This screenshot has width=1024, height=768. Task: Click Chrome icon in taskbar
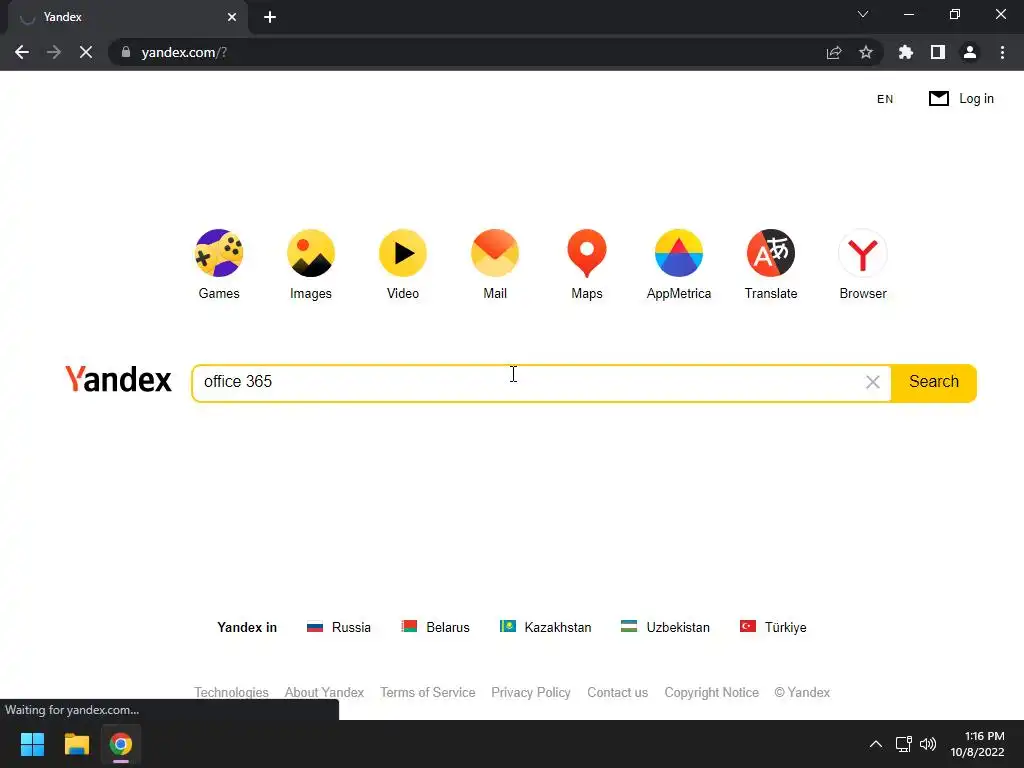point(121,744)
